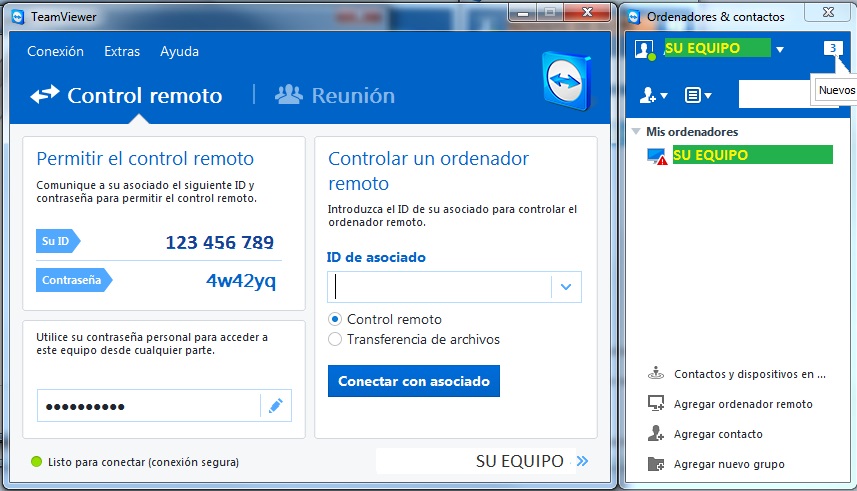Click the TeamViewer logo in the header
The width and height of the screenshot is (857, 491).
[x=567, y=81]
